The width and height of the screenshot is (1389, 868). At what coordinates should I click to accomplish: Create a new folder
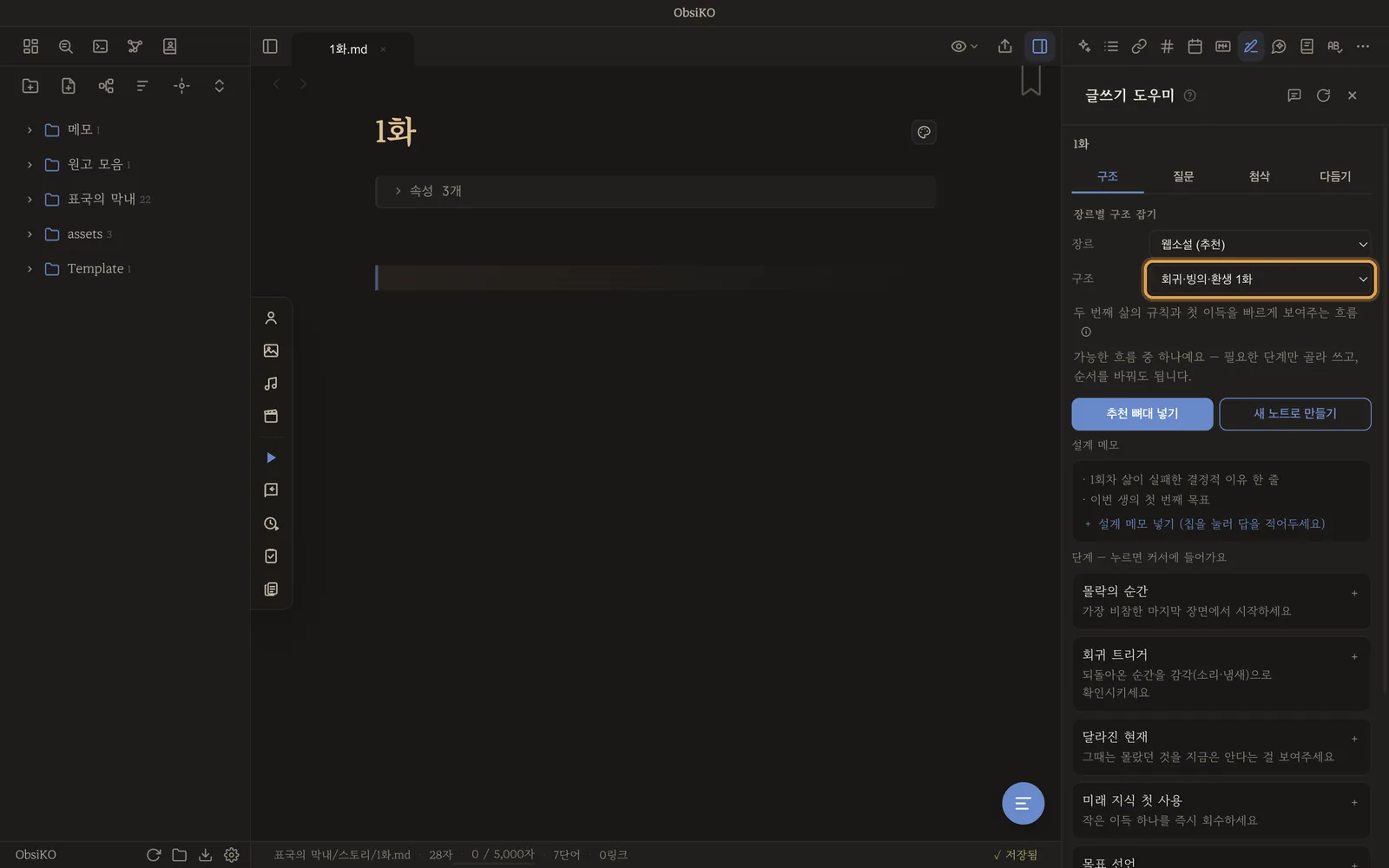point(30,85)
